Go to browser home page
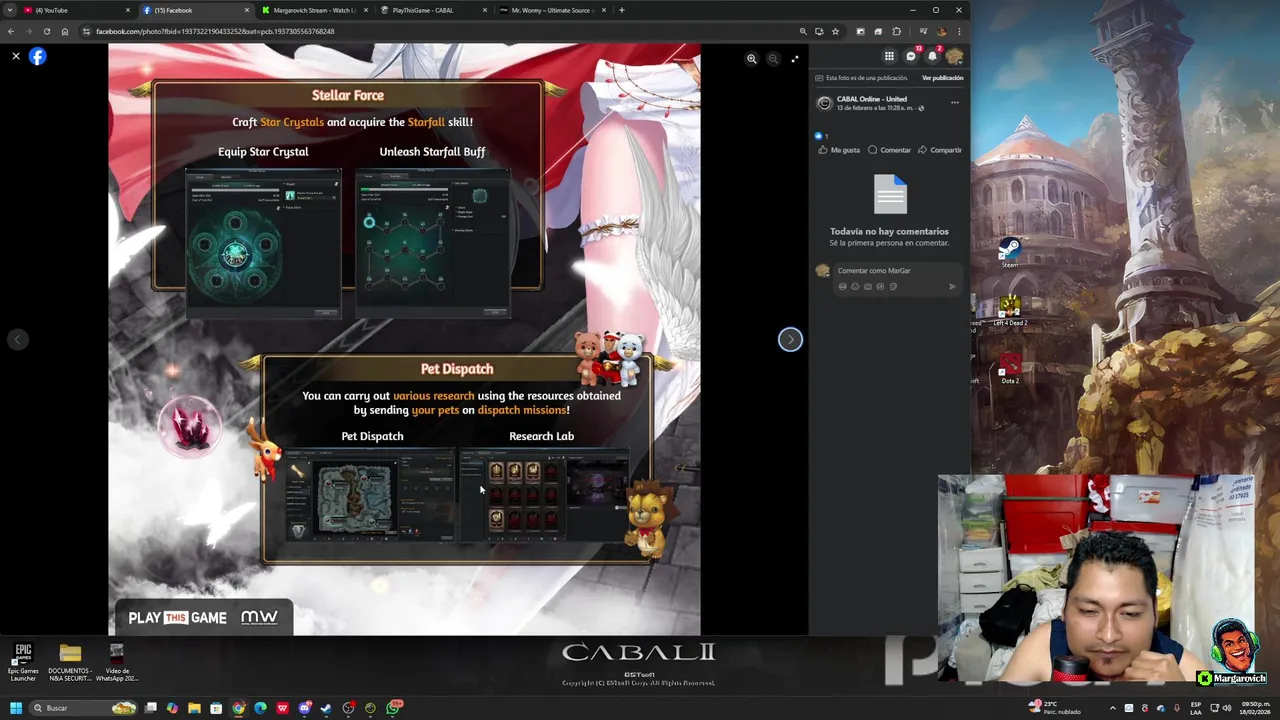The image size is (1280, 720). [65, 31]
